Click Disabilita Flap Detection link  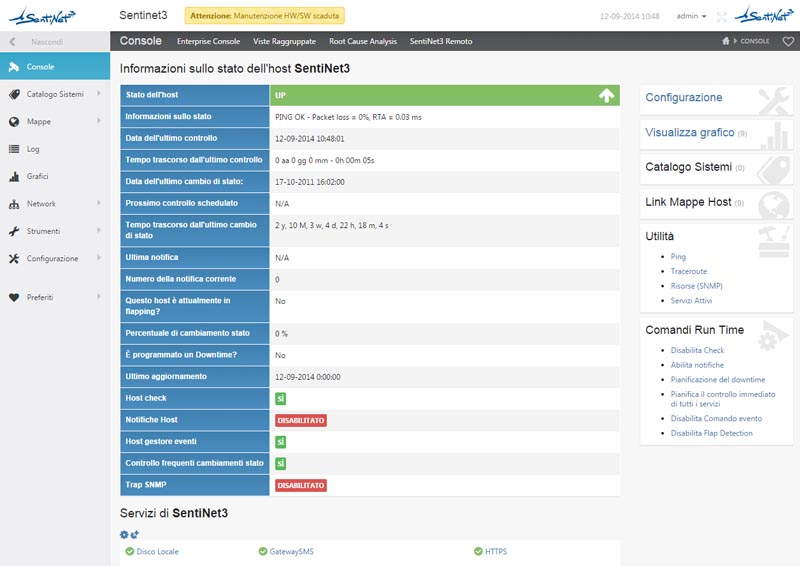pyautogui.click(x=711, y=433)
